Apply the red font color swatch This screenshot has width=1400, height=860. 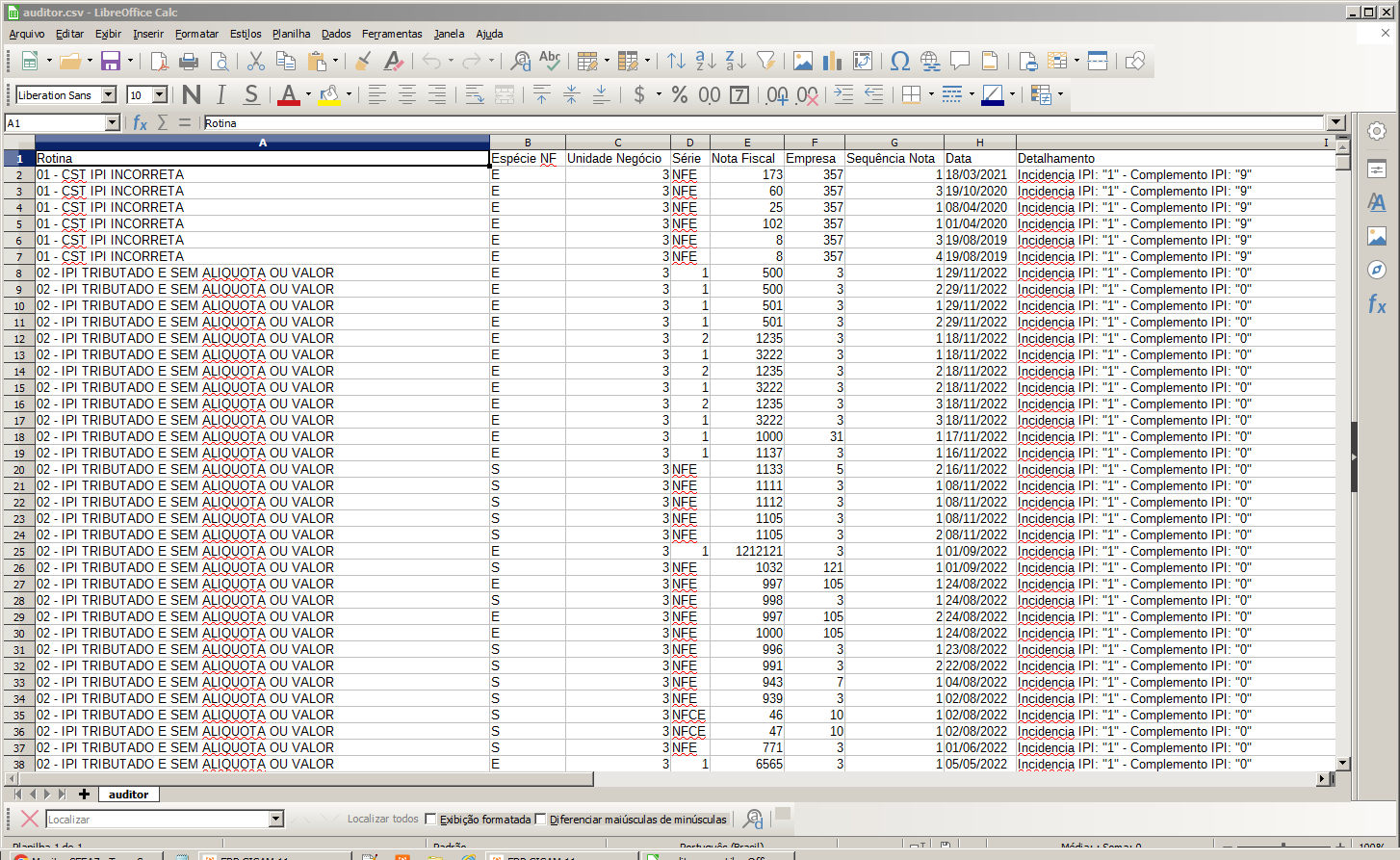pos(288,94)
